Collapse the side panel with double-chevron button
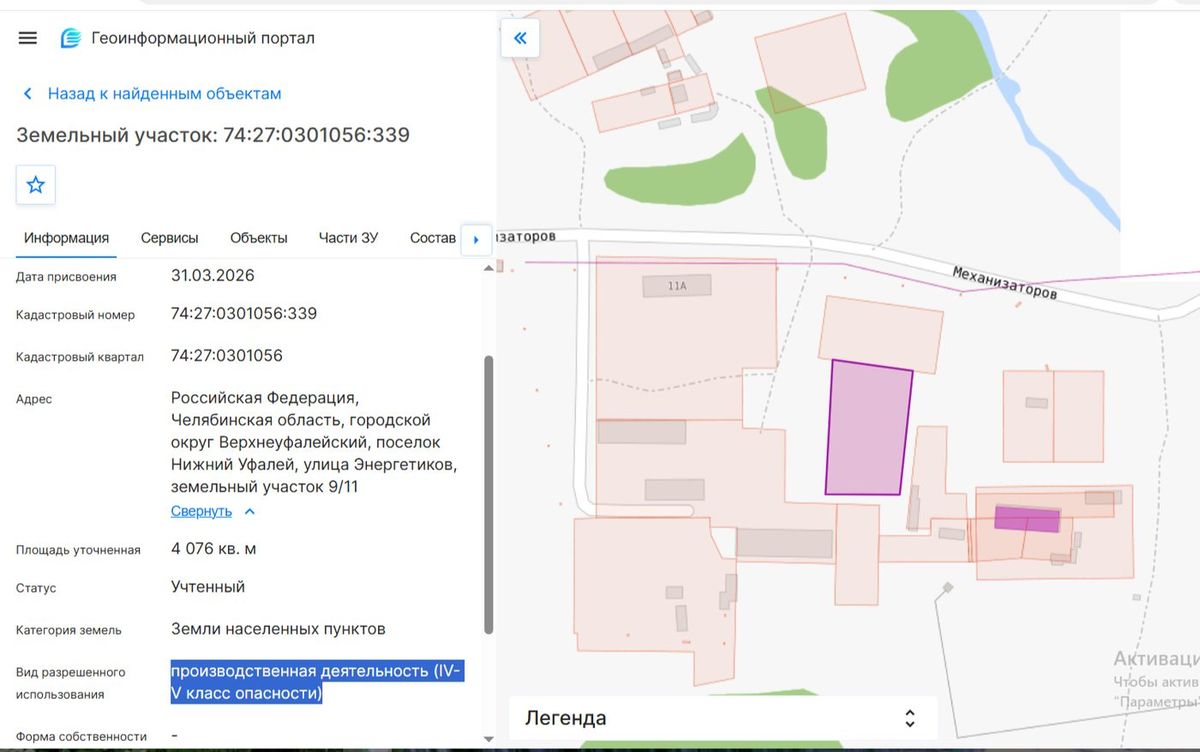The height and width of the screenshot is (752, 1200). pos(520,39)
